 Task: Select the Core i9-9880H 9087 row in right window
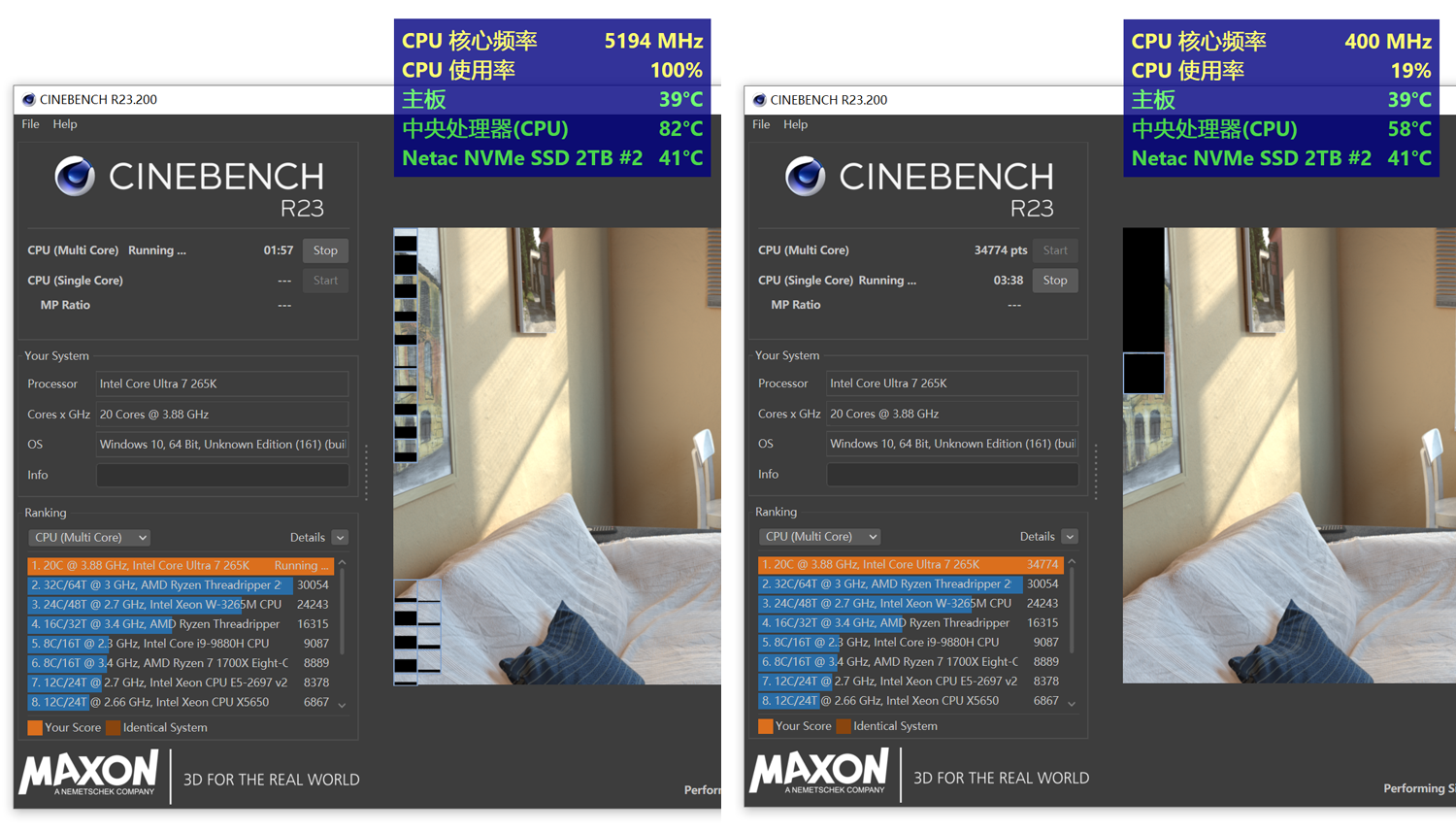(x=910, y=643)
